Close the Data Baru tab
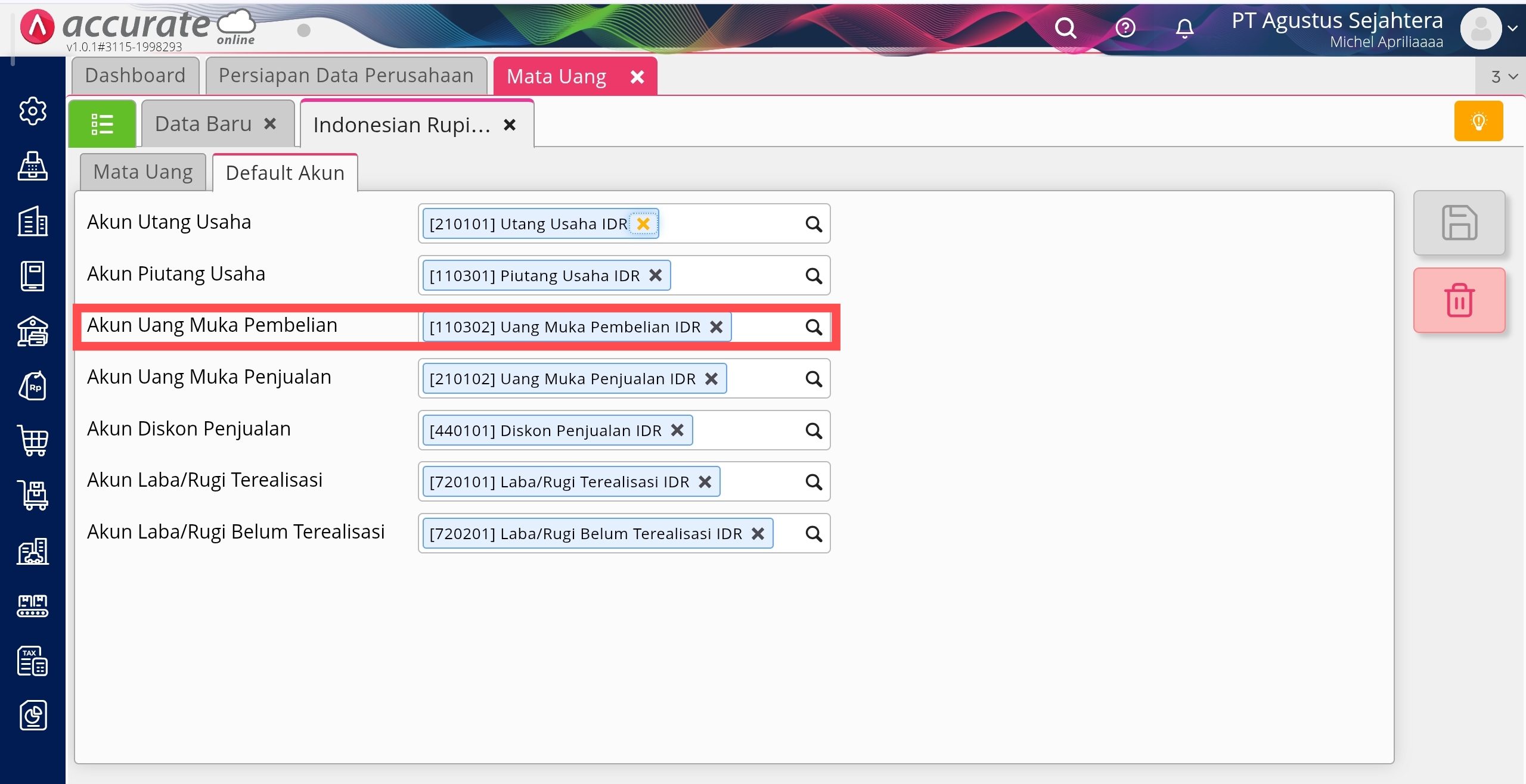1526x784 pixels. pos(270,124)
